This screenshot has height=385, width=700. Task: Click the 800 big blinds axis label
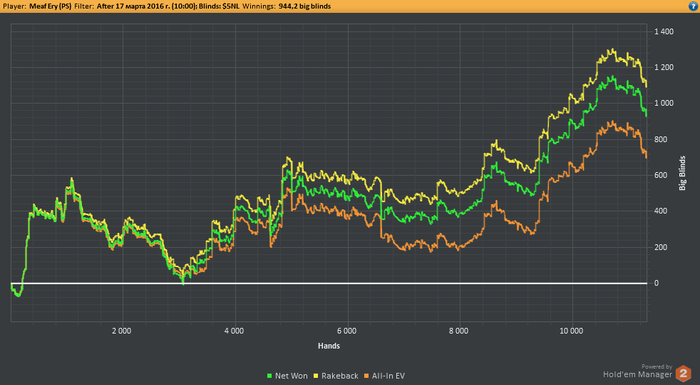pyautogui.click(x=661, y=139)
